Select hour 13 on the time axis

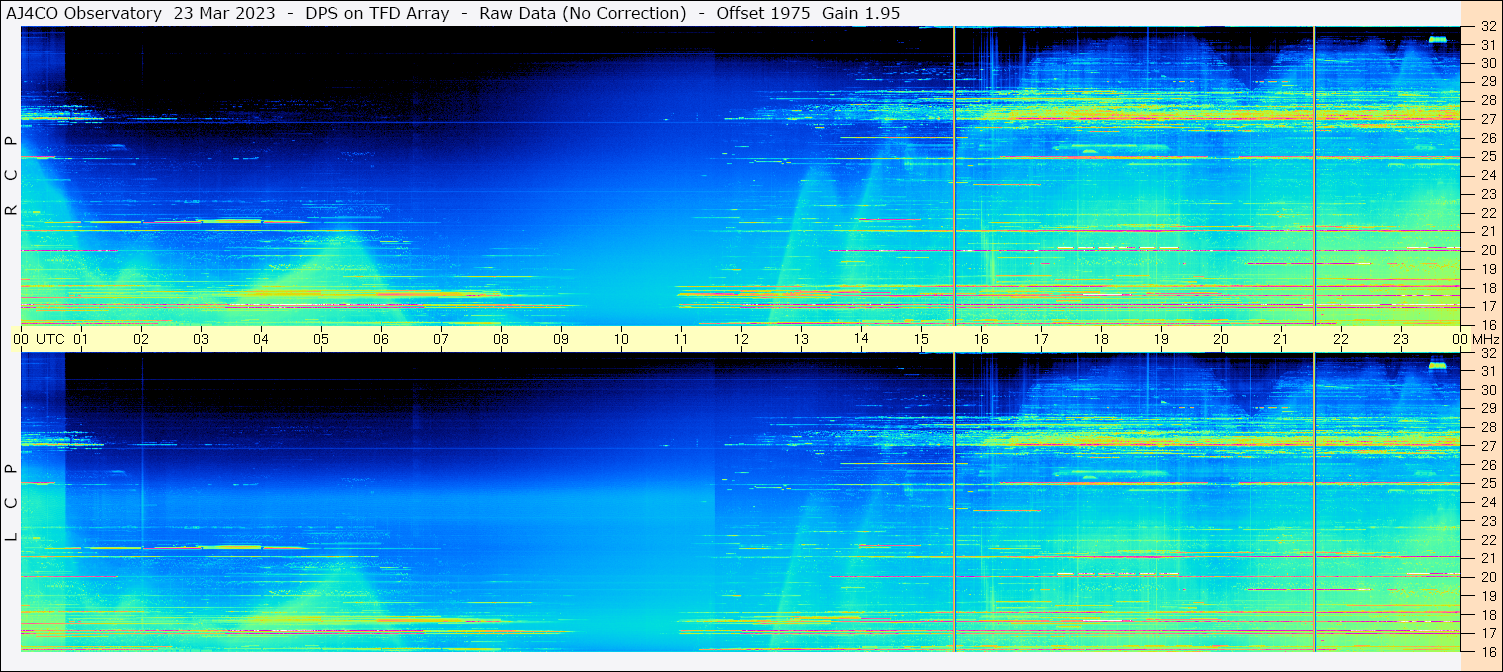click(x=801, y=339)
